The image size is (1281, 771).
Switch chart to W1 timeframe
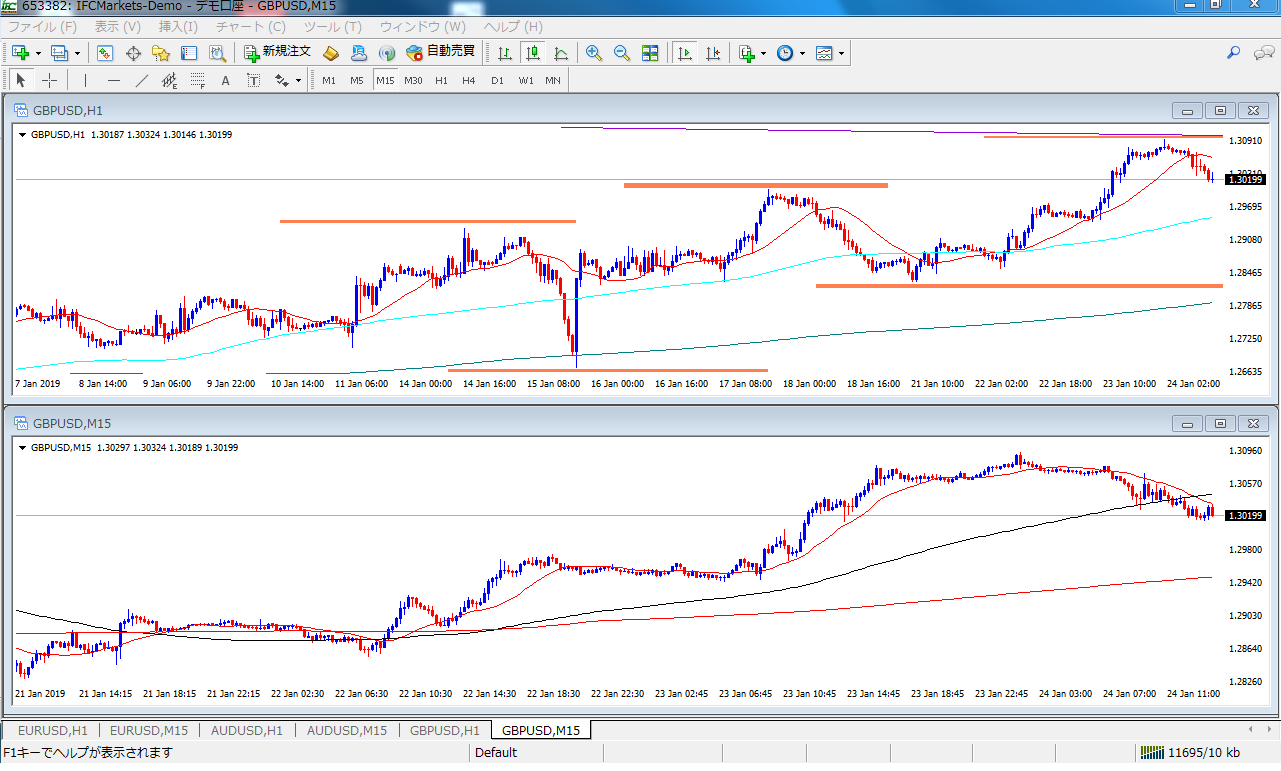click(526, 80)
